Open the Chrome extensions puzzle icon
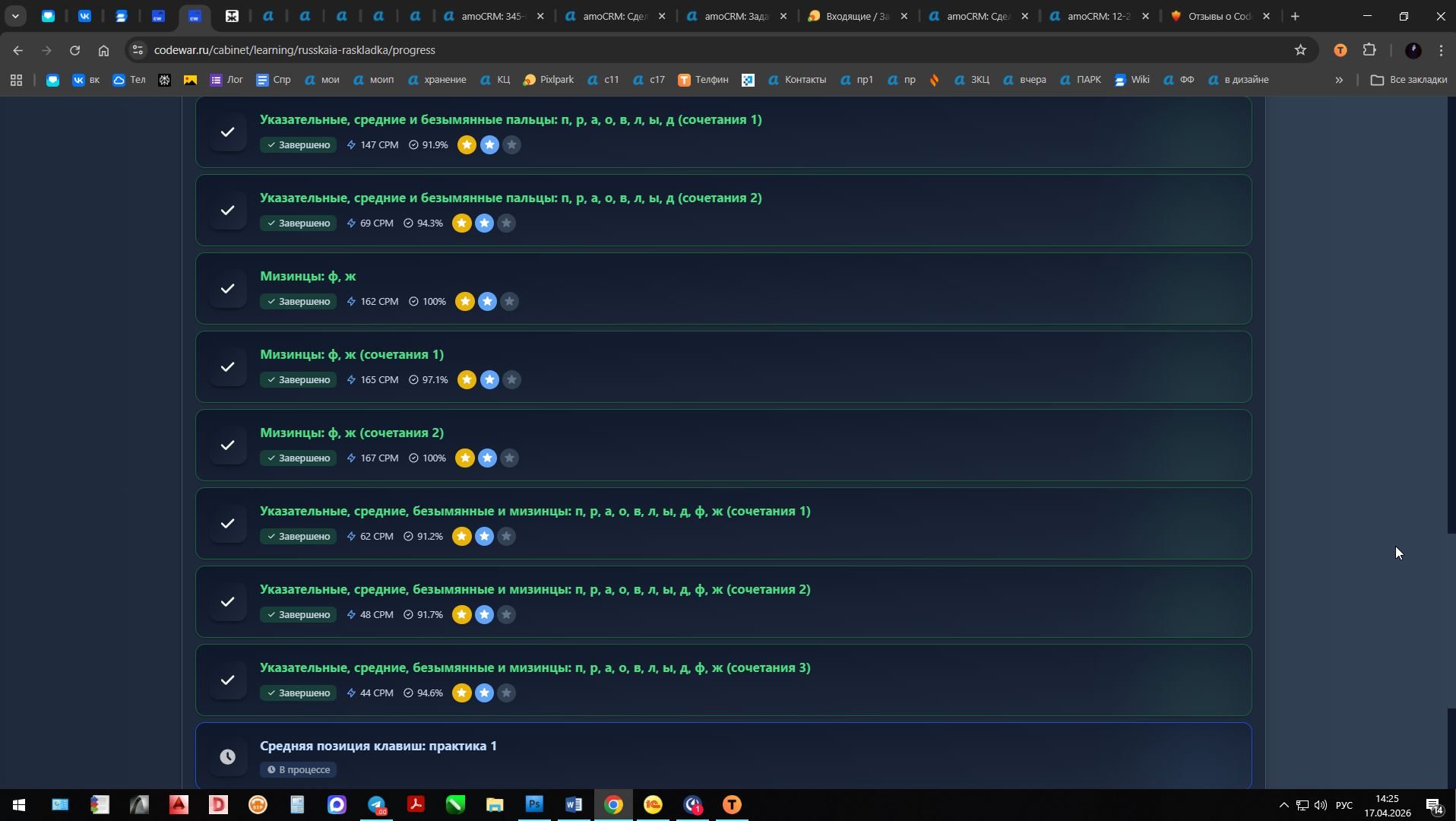 click(1369, 50)
